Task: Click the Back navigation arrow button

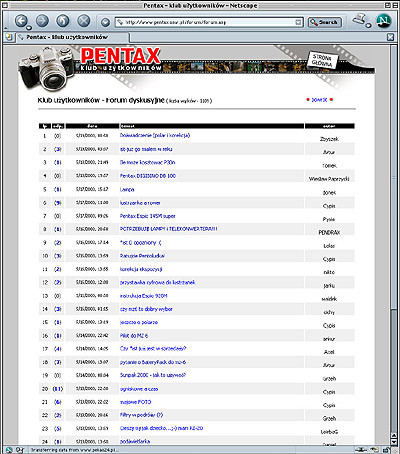Action: coord(21,21)
